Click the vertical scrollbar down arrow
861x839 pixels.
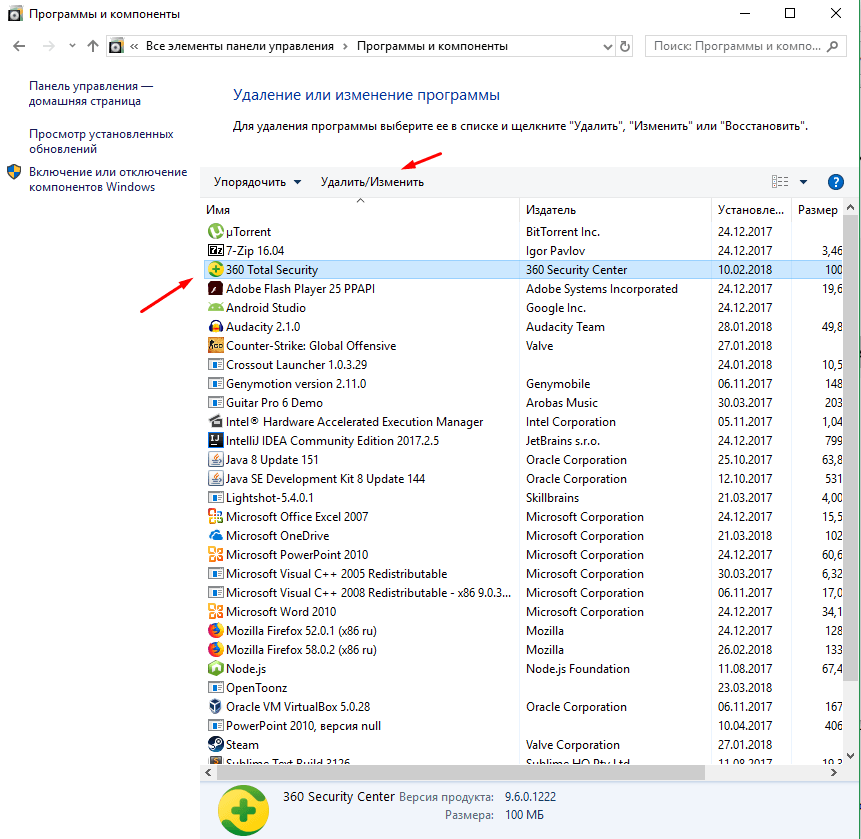coord(851,756)
